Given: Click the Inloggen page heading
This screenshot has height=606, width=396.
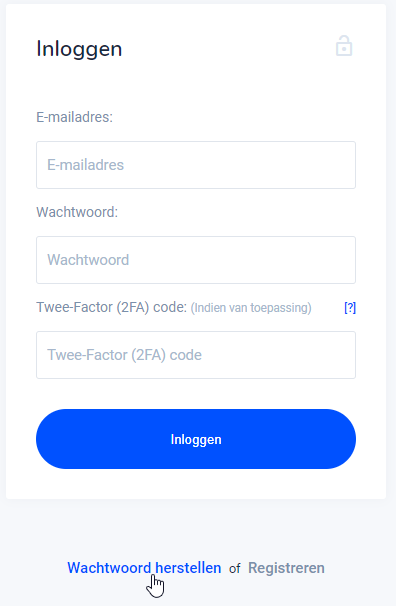Looking at the screenshot, I should [79, 49].
